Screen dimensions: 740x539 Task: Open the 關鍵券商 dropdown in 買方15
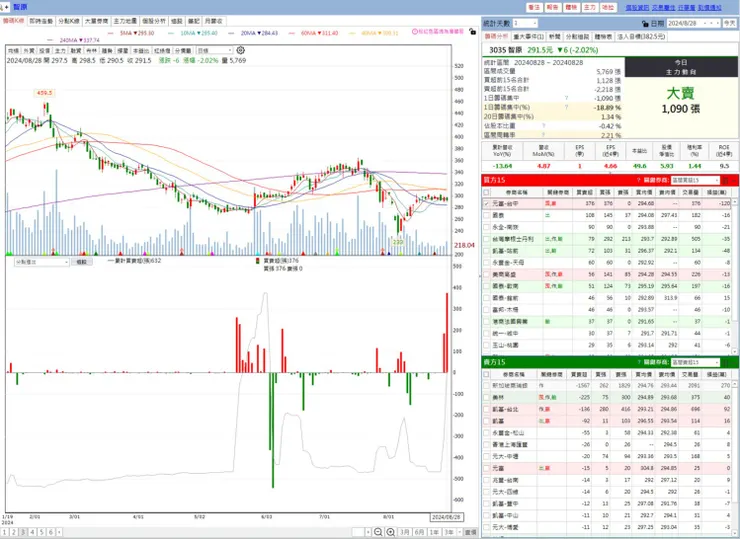(x=695, y=180)
